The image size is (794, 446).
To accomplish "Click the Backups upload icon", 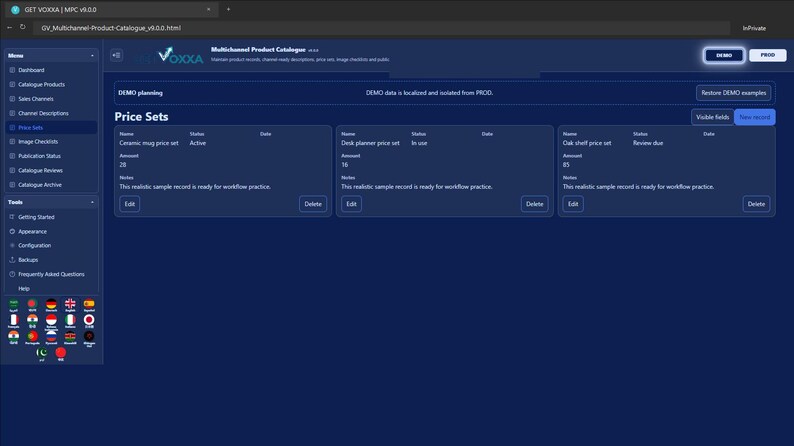I will [12, 260].
